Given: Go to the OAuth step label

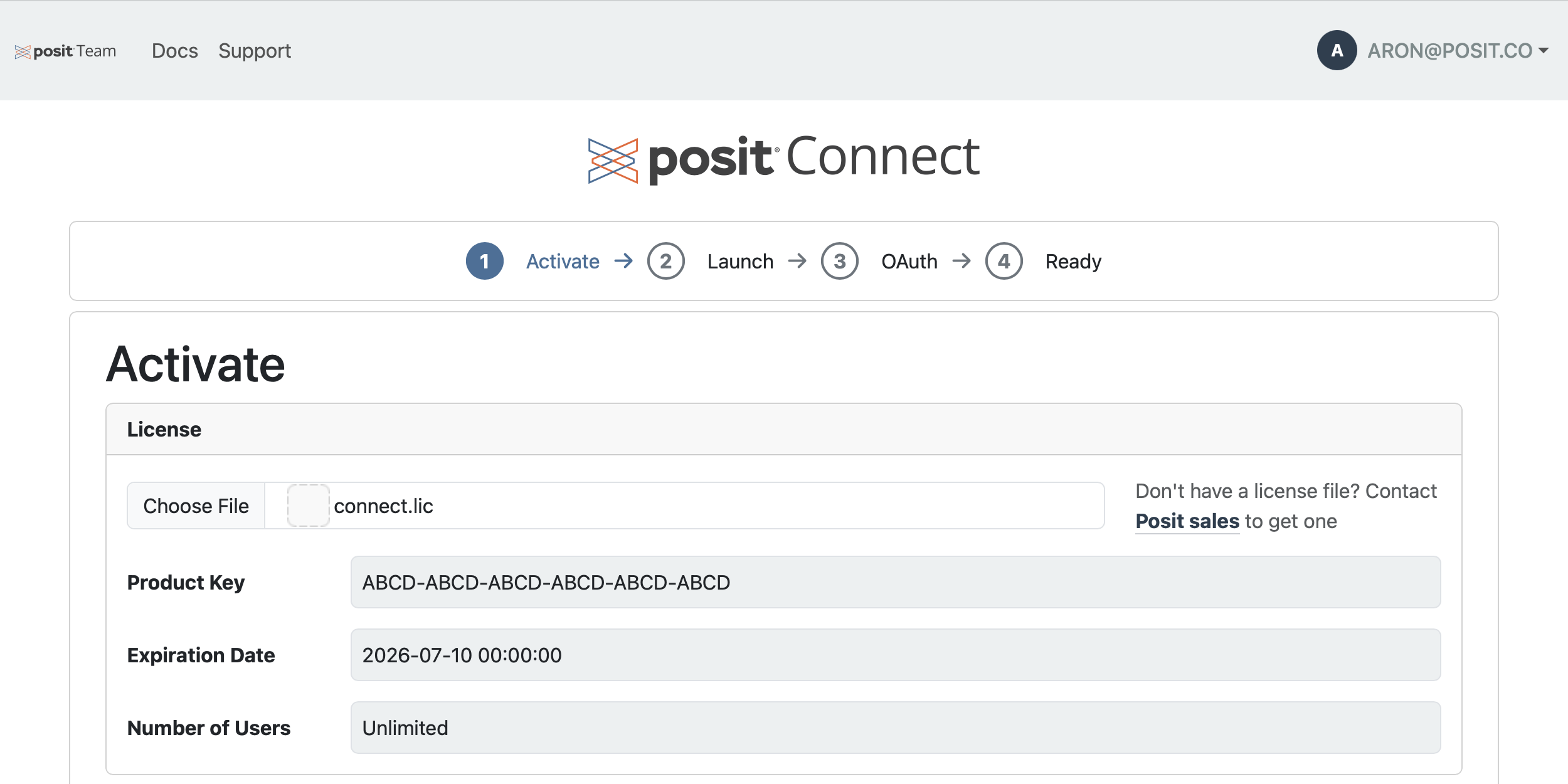Looking at the screenshot, I should tap(909, 262).
